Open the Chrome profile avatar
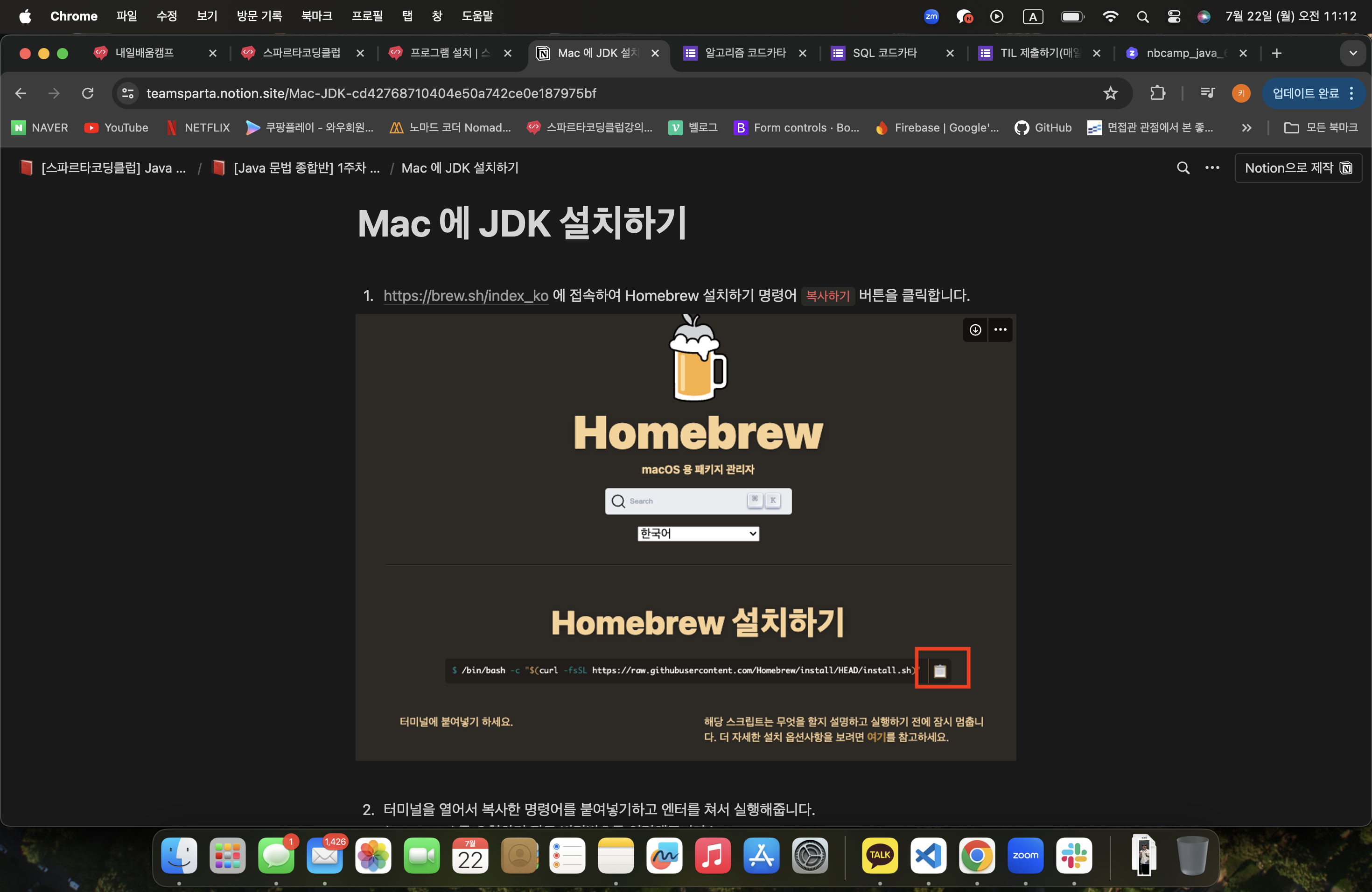Image resolution: width=1372 pixels, height=892 pixels. click(1240, 93)
